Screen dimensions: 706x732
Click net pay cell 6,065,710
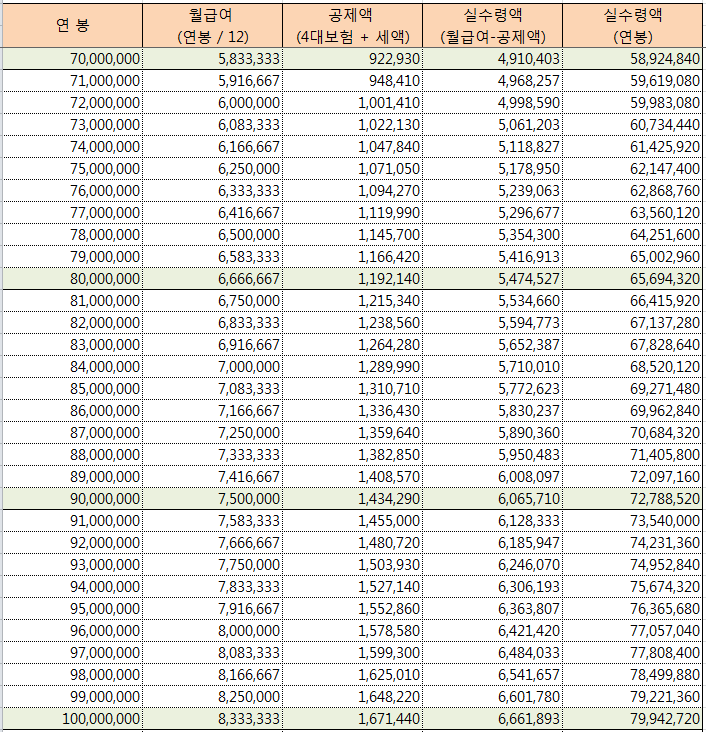pyautogui.click(x=493, y=499)
